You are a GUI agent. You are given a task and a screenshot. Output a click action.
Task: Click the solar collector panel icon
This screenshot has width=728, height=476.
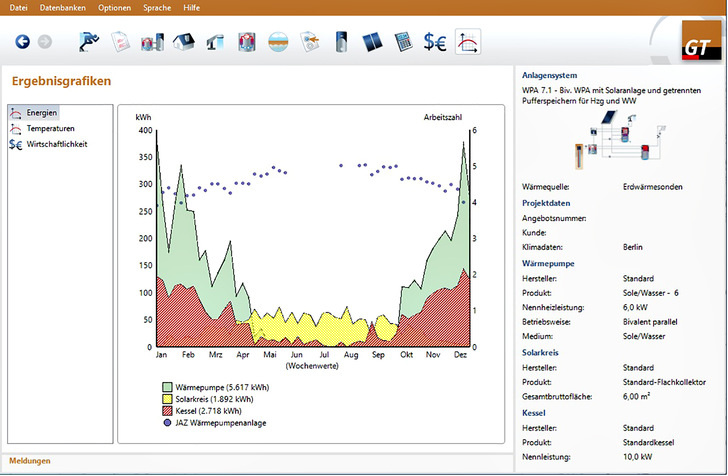[x=371, y=42]
